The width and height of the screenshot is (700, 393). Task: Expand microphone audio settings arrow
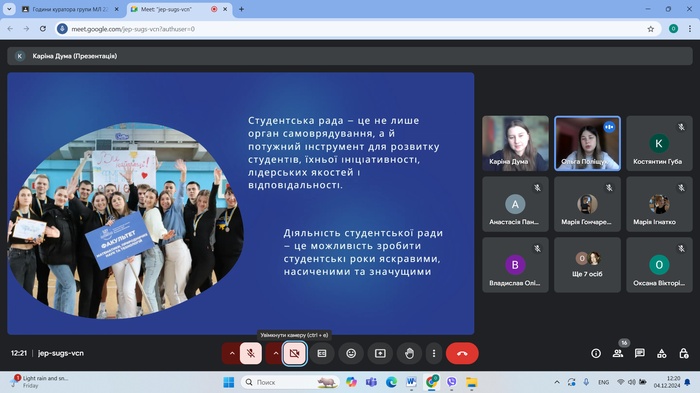[232, 353]
